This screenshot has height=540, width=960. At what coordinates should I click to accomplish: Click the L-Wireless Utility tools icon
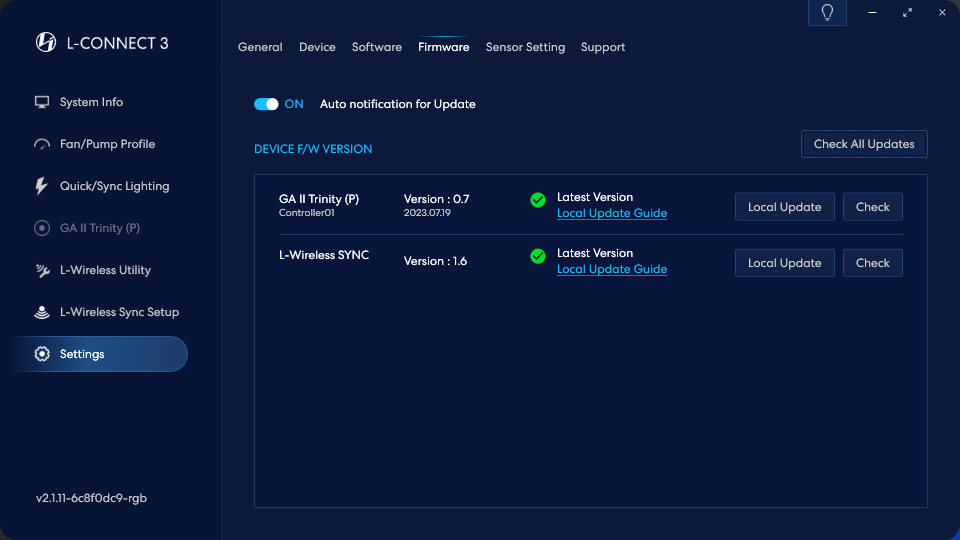pos(42,270)
